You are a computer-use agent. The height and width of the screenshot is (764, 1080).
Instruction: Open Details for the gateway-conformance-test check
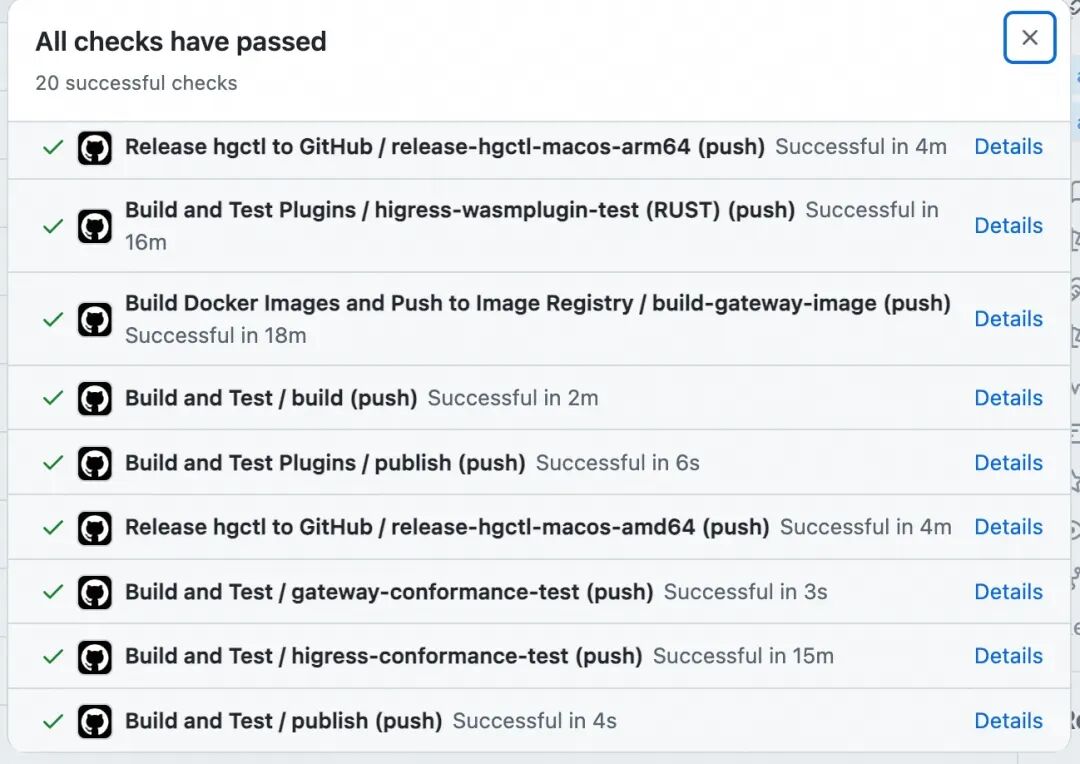click(x=1008, y=591)
